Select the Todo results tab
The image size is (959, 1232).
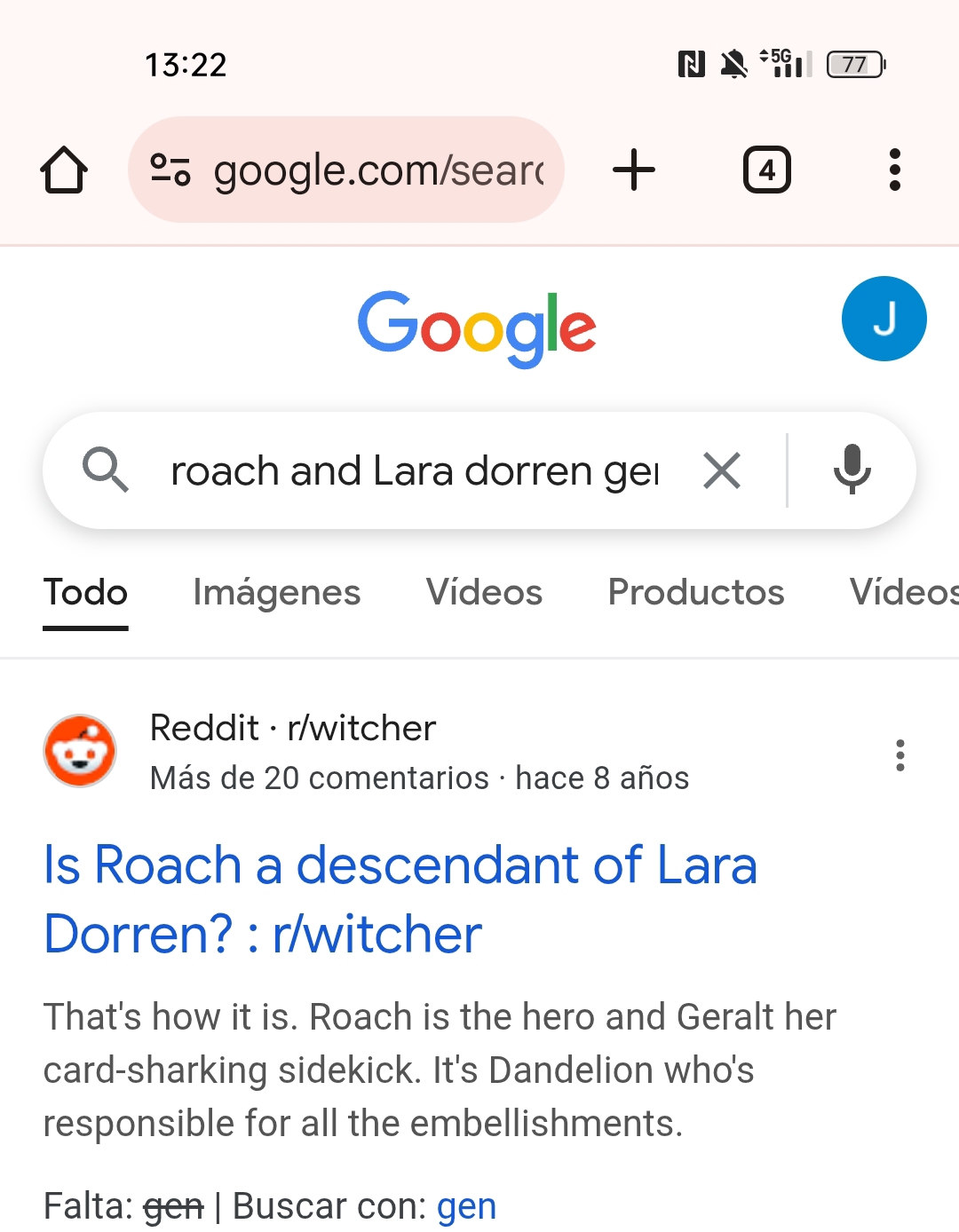coord(86,593)
